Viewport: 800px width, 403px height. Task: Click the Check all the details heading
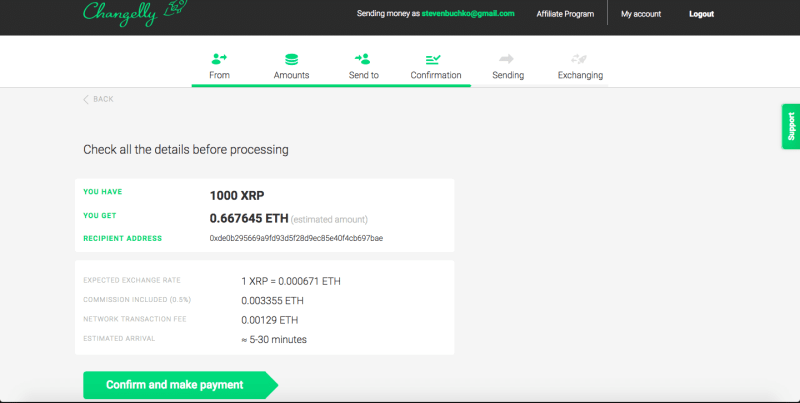[x=186, y=149]
